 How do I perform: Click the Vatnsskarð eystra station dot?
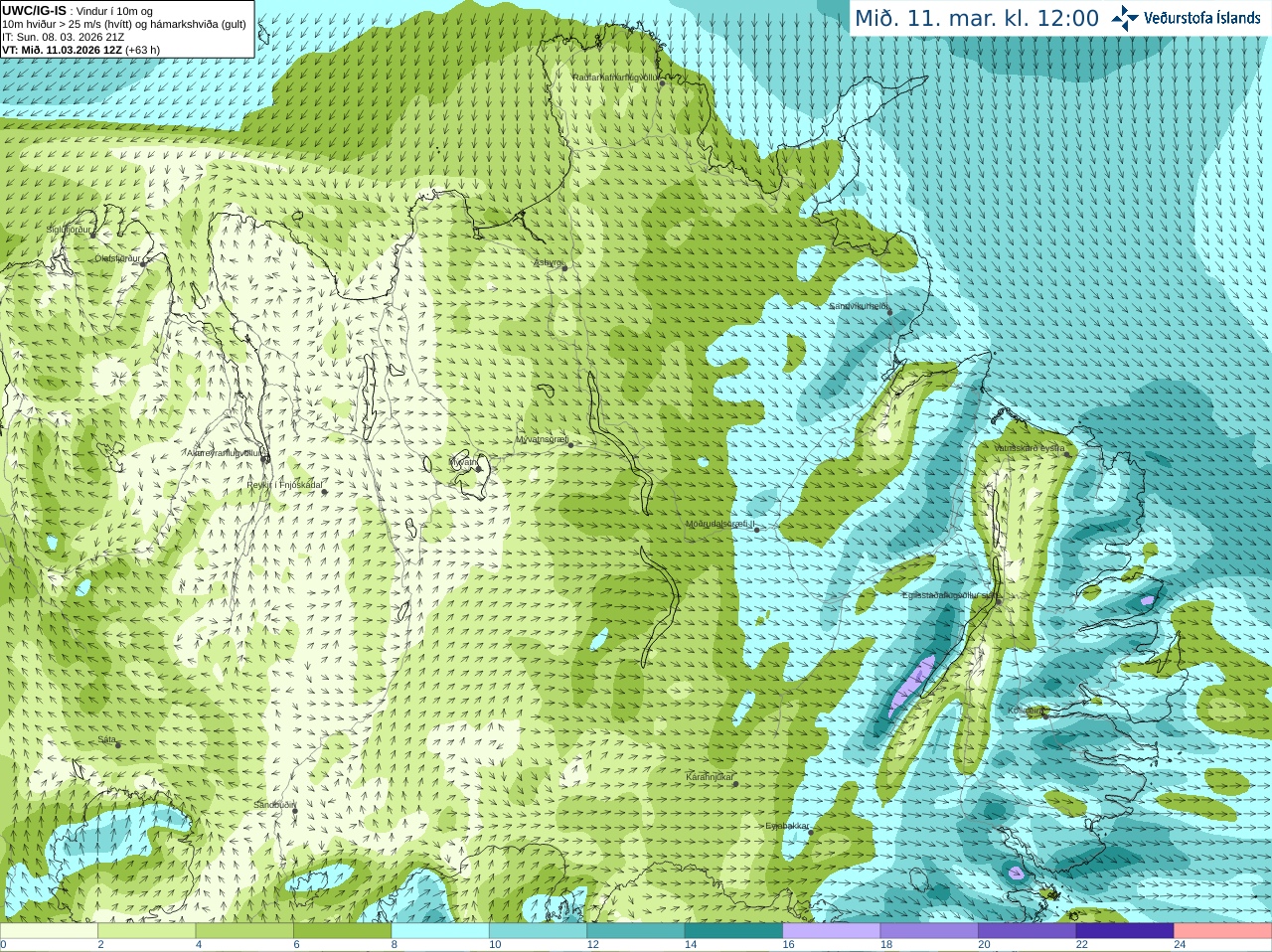(x=1067, y=454)
